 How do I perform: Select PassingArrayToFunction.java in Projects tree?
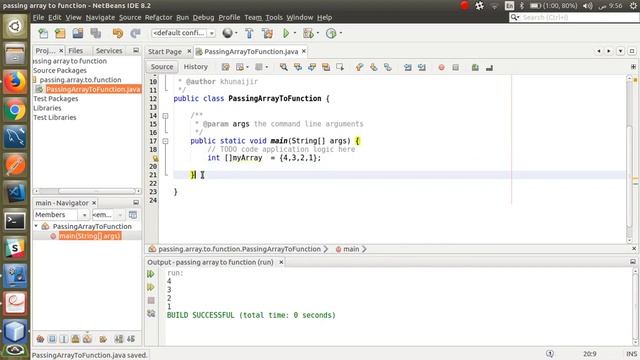tap(93, 89)
